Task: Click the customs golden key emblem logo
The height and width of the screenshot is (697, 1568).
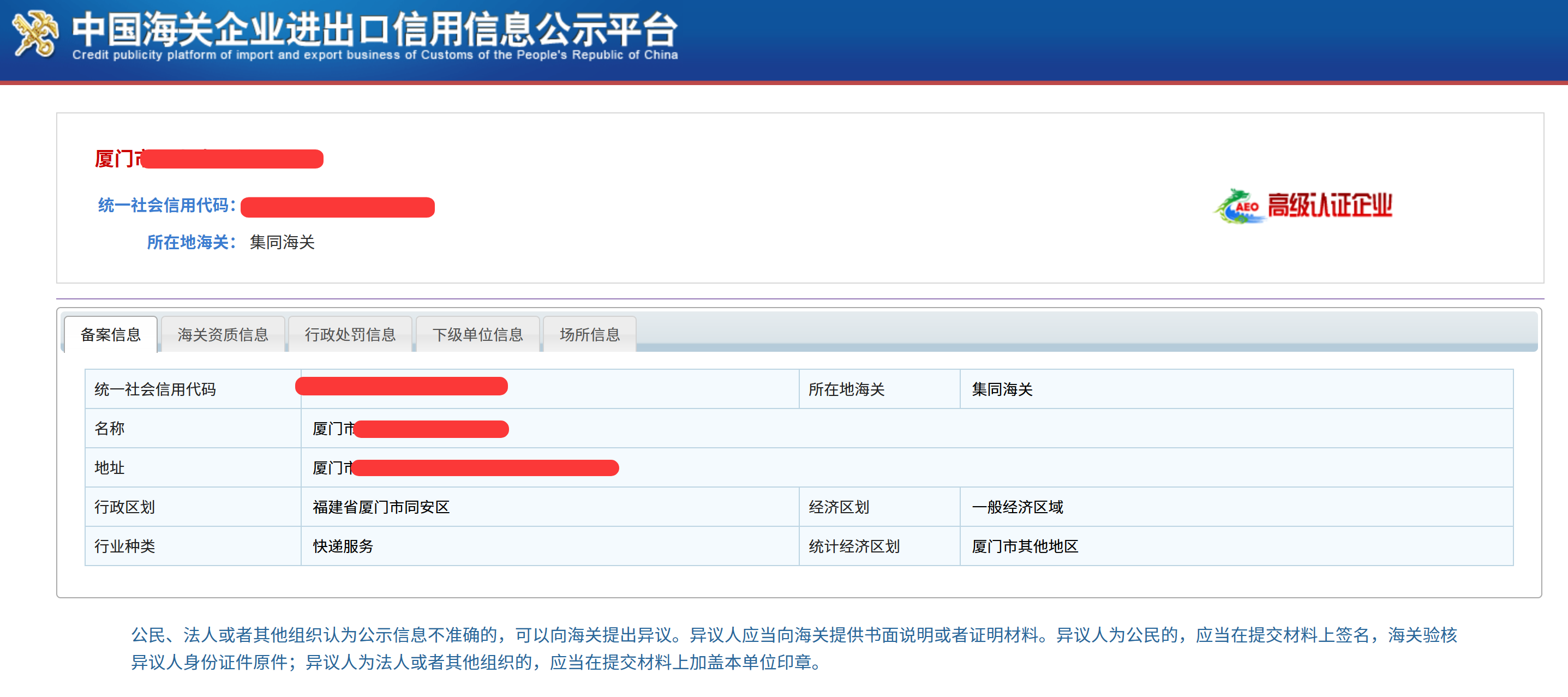Action: pyautogui.click(x=35, y=34)
